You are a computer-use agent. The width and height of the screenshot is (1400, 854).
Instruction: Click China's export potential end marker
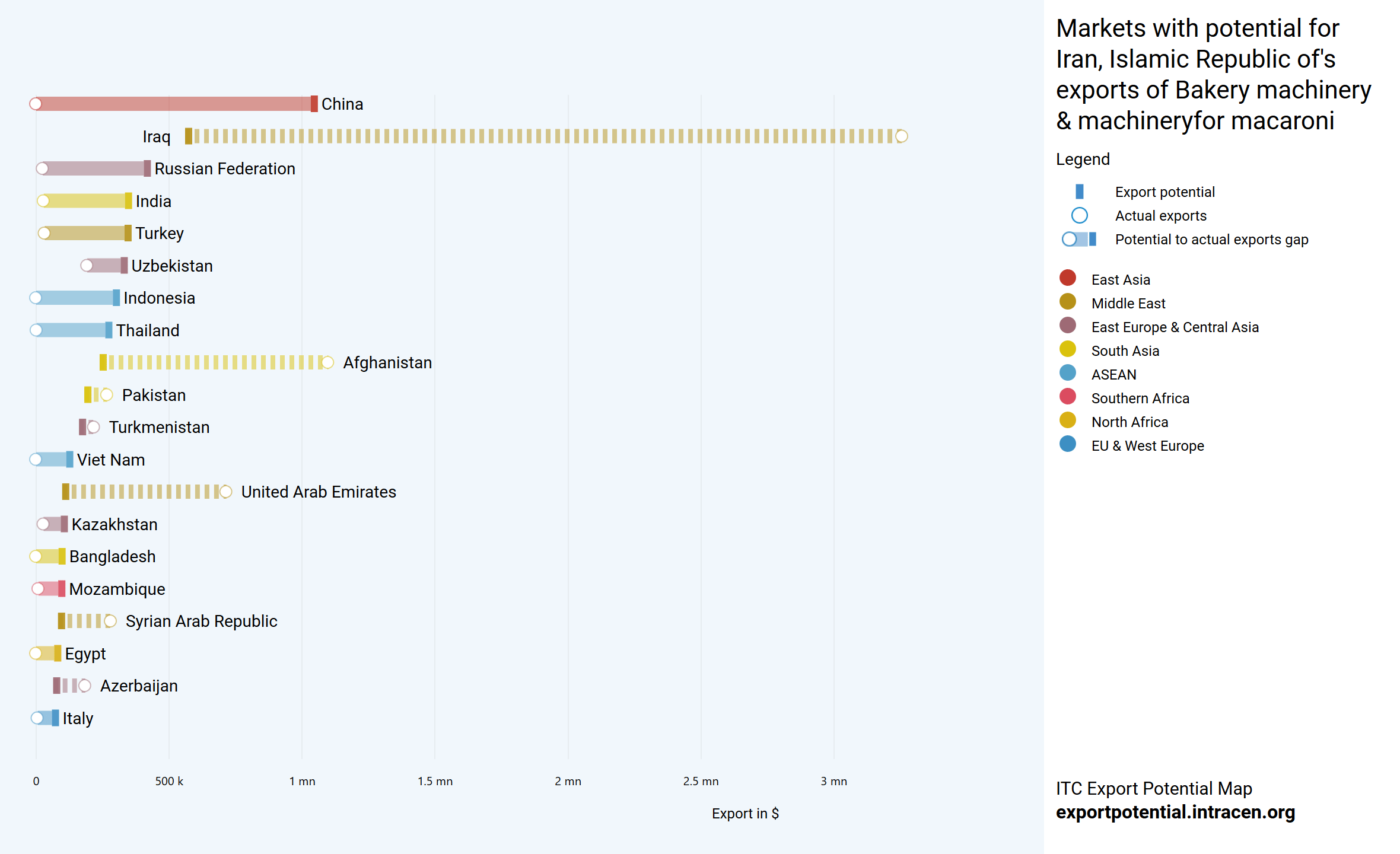point(314,104)
